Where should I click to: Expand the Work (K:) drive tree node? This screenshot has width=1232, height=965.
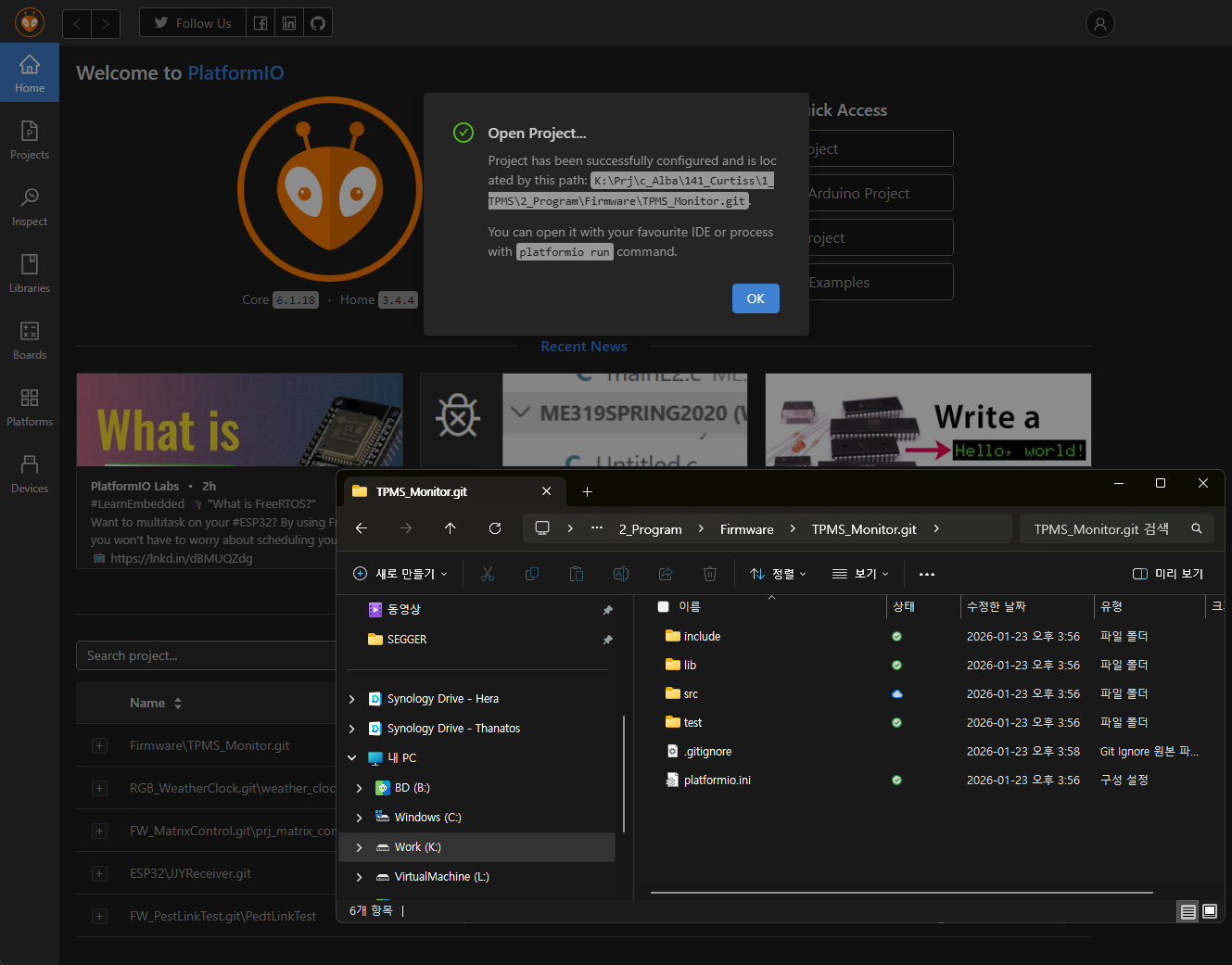pyautogui.click(x=360, y=847)
